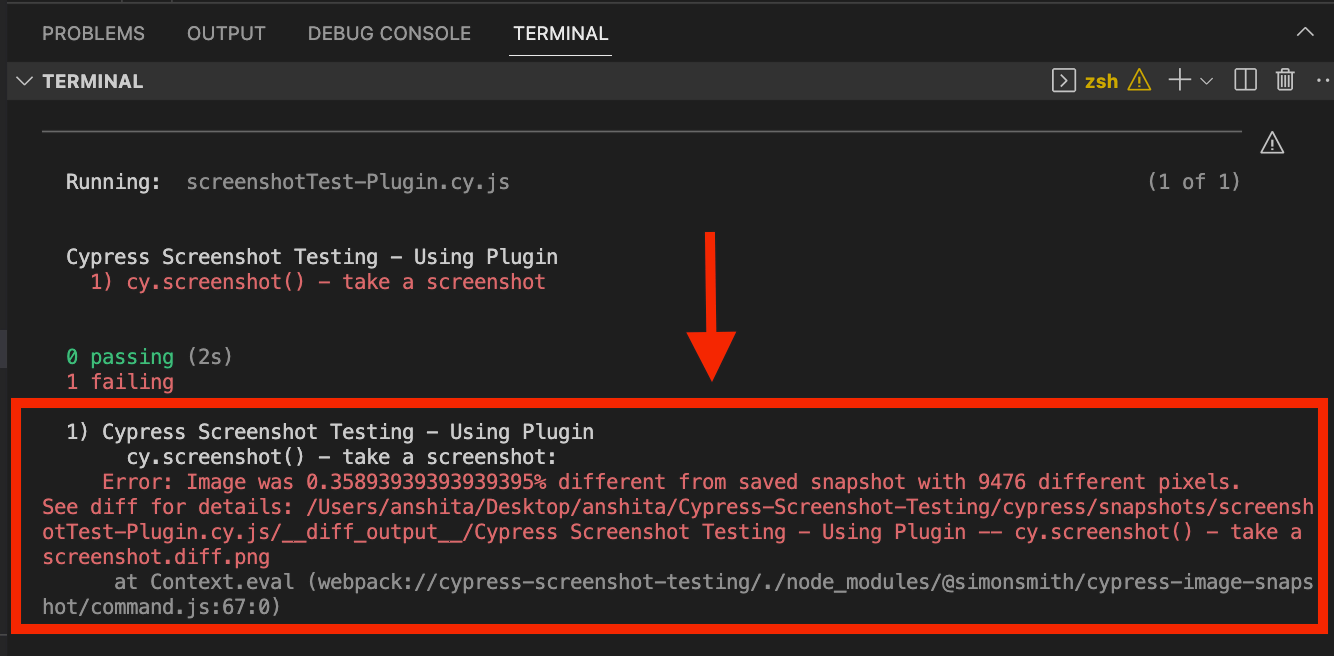Screen dimensions: 1334x656
Task: Click the TERMINAL section header label
Action: point(93,82)
